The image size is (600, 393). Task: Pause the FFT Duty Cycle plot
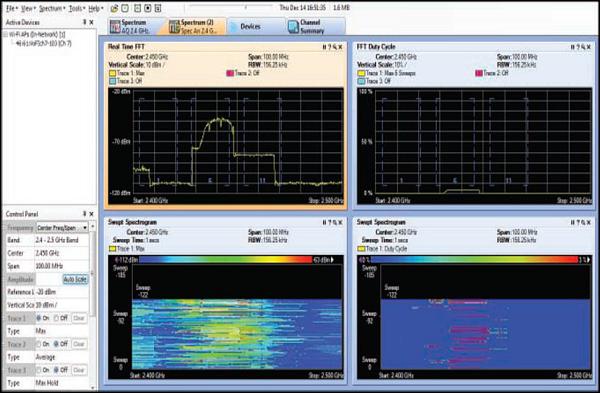[573, 47]
